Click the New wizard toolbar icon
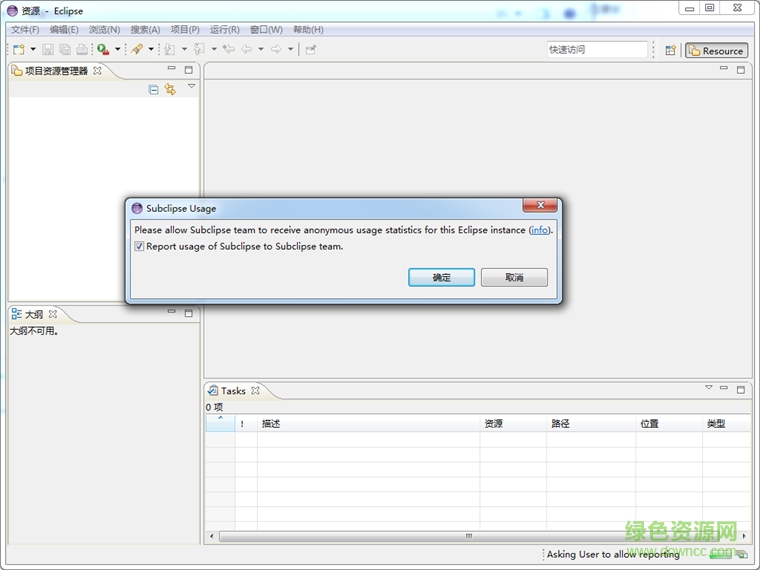The height and width of the screenshot is (570, 760). [x=19, y=49]
